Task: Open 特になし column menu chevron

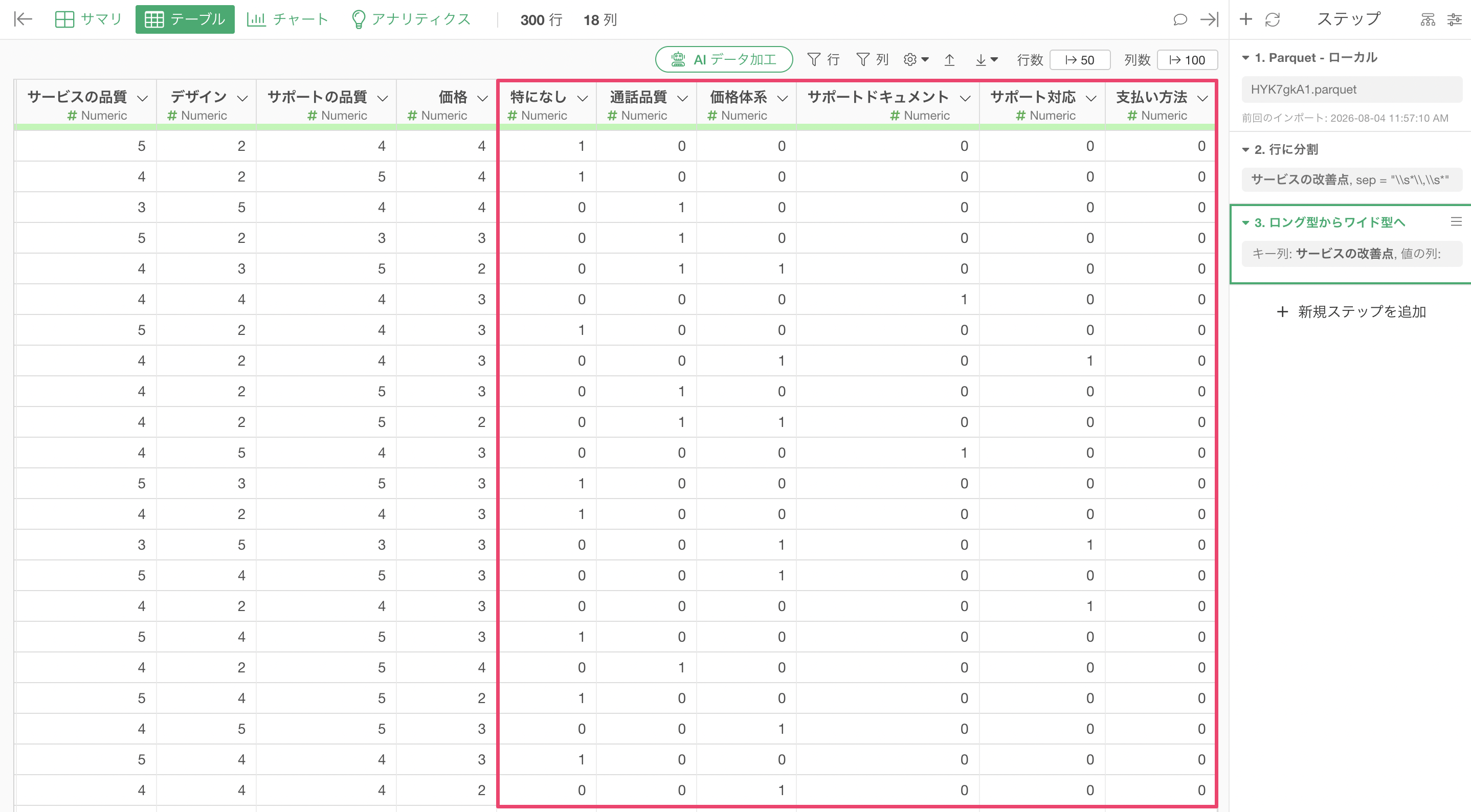Action: pos(583,98)
